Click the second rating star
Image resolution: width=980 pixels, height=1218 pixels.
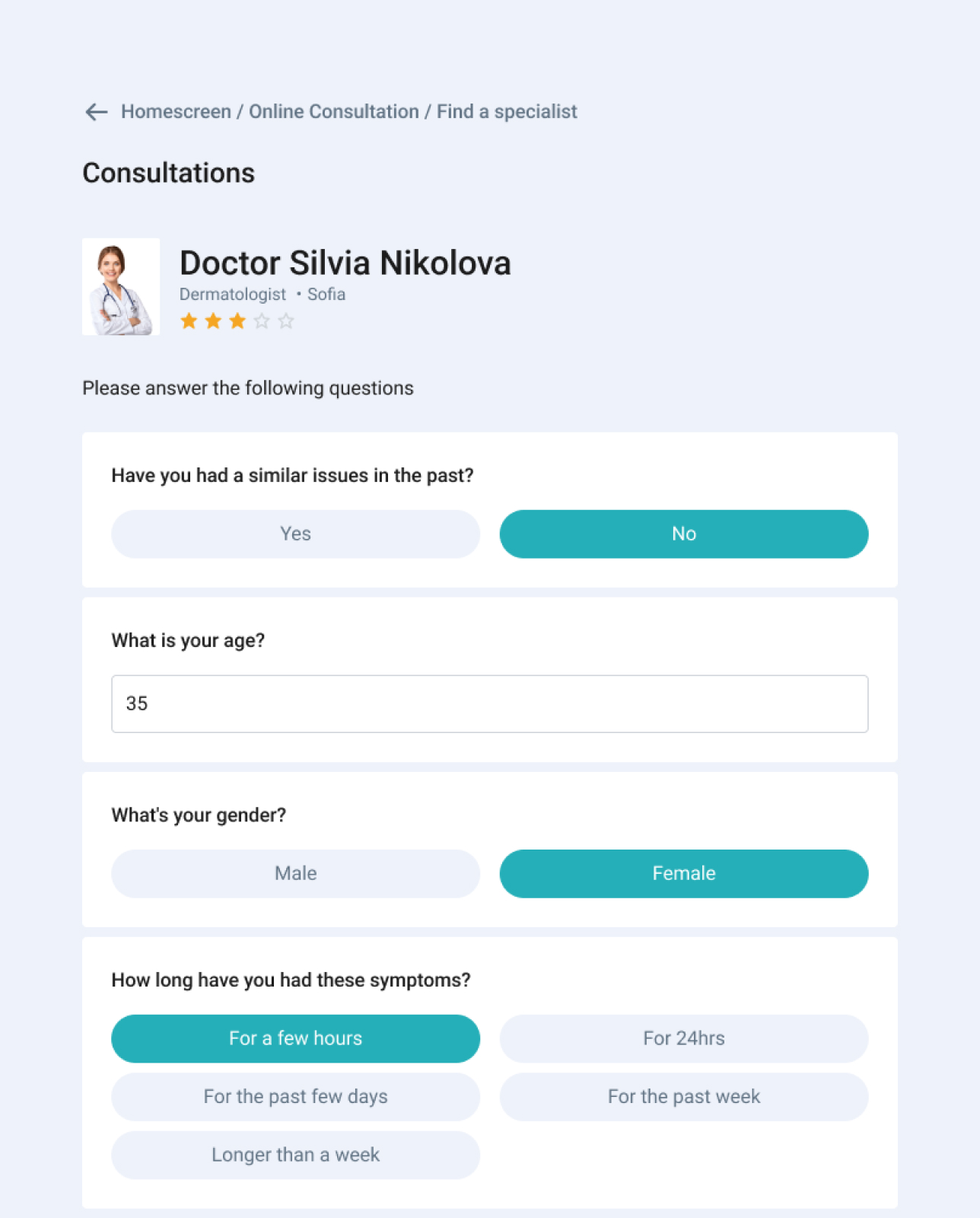pos(213,321)
